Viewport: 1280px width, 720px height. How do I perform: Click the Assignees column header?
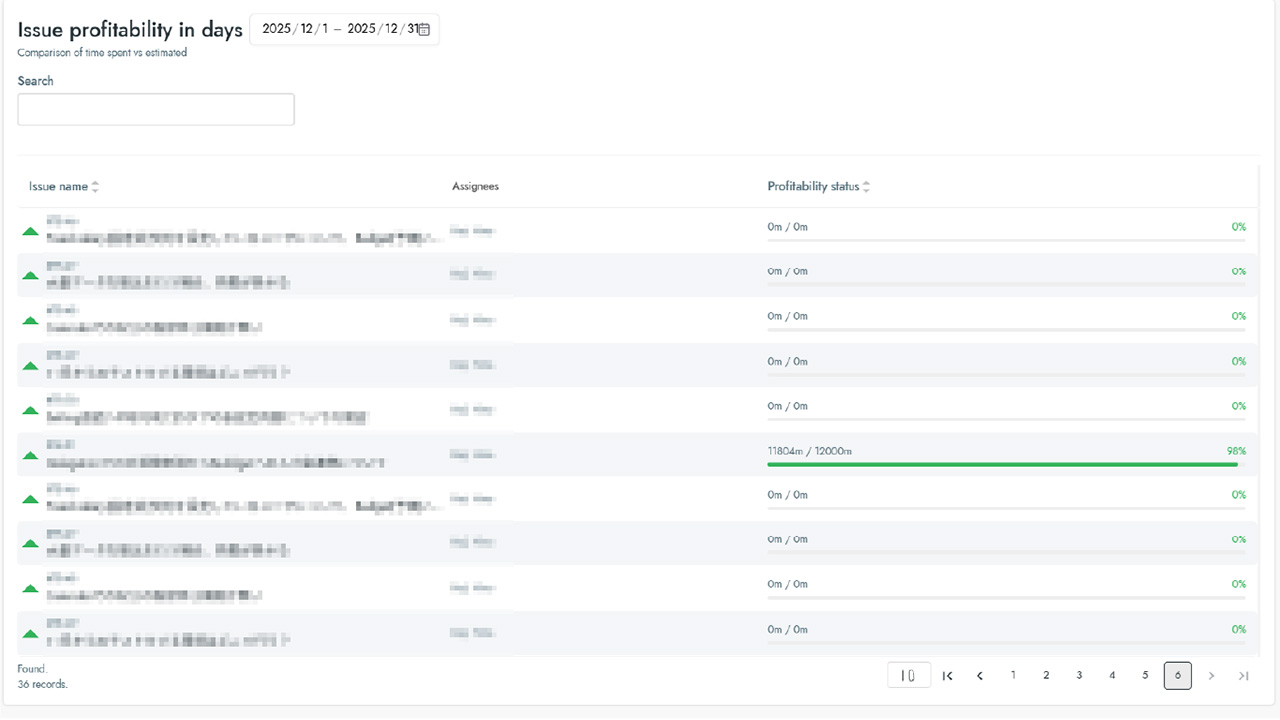tap(475, 187)
